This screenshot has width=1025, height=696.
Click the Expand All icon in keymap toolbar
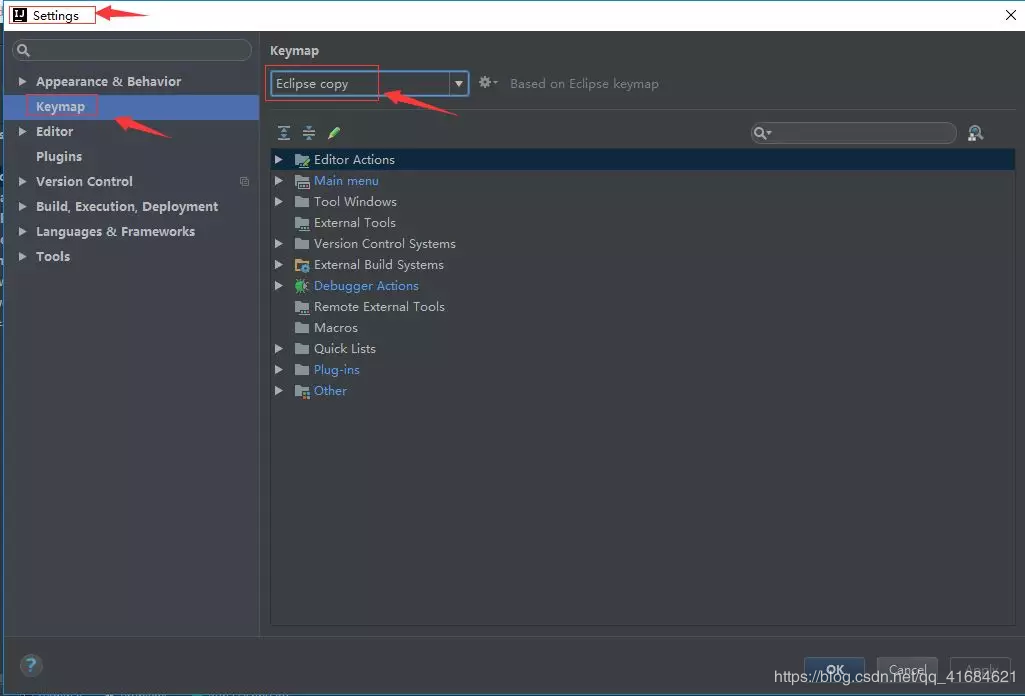284,133
